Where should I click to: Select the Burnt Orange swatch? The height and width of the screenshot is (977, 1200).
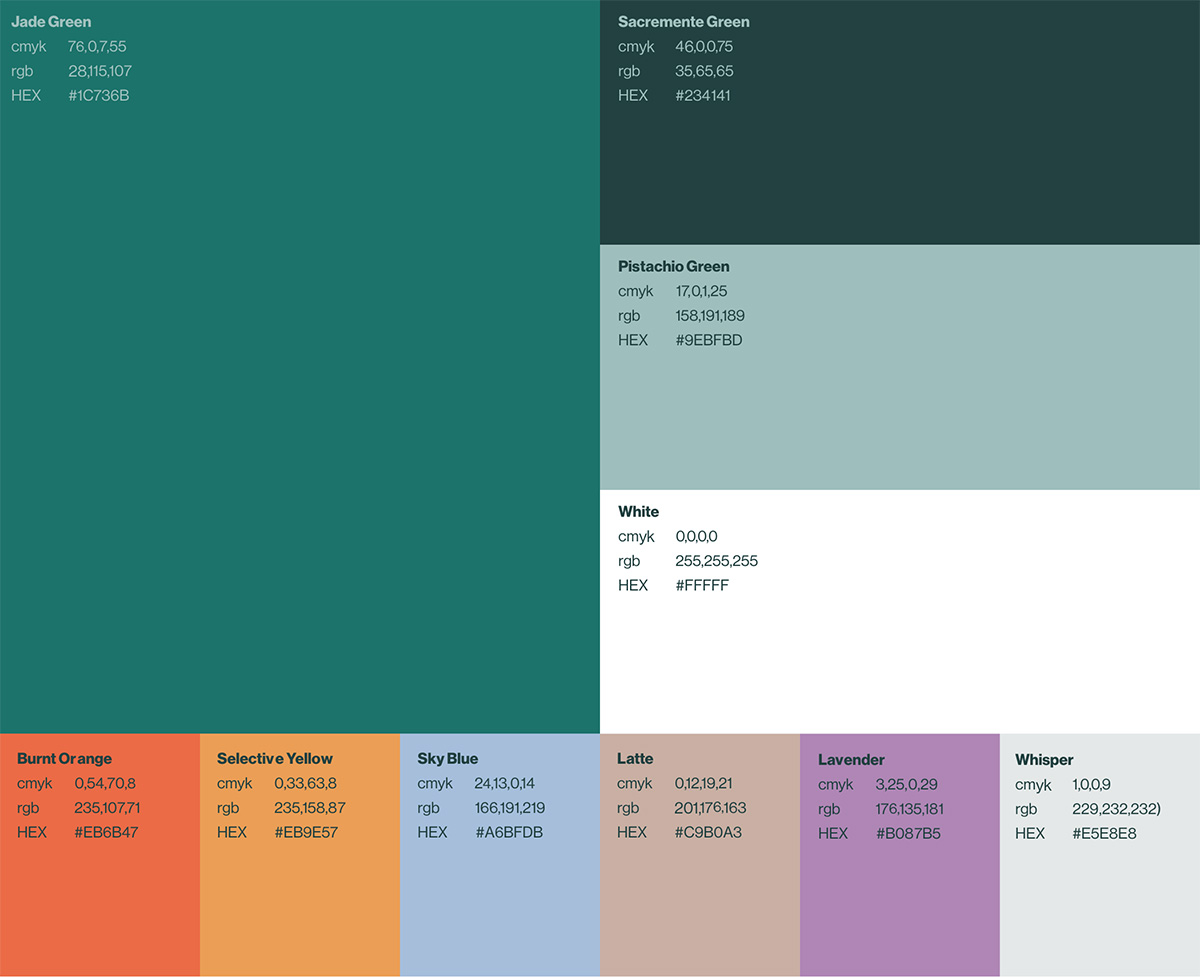coord(100,900)
